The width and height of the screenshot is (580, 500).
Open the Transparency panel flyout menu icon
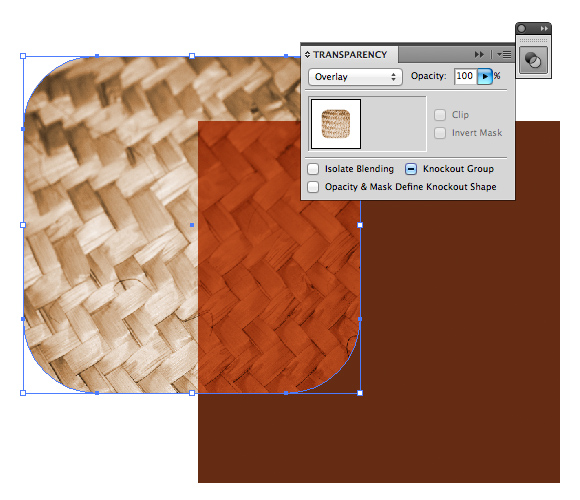coord(504,55)
